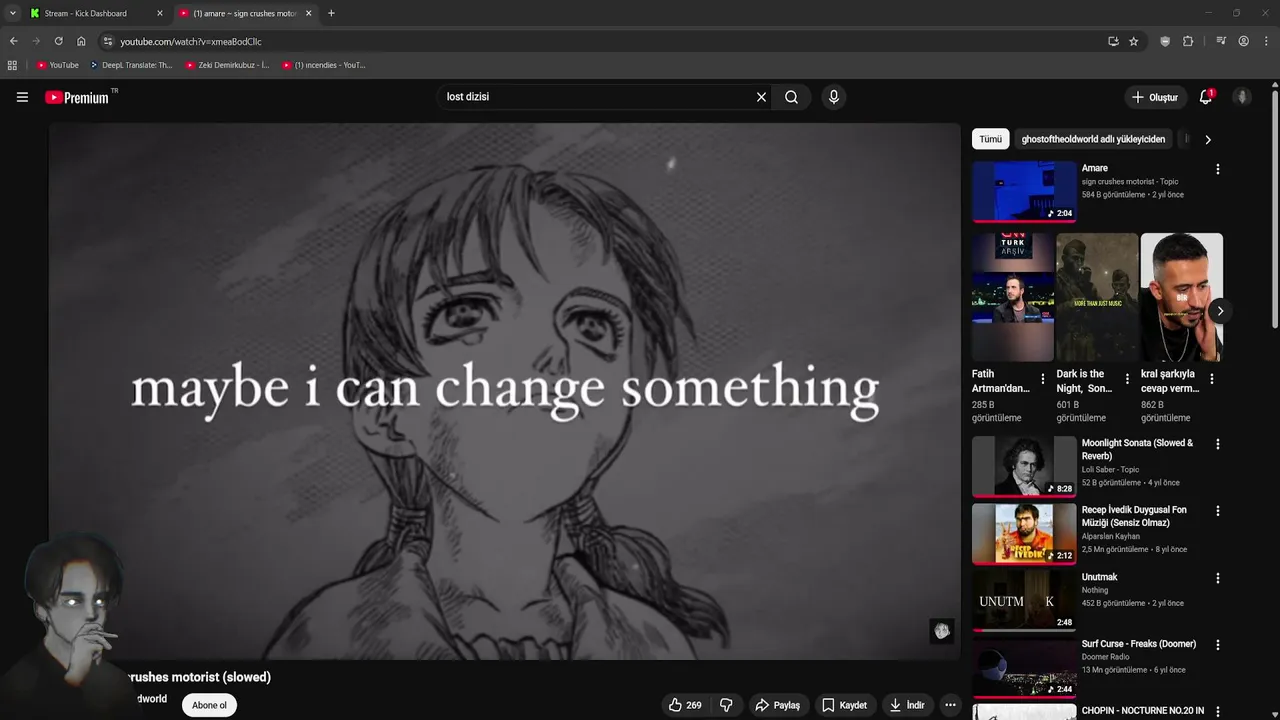Click channel watermark icon on video

pyautogui.click(x=941, y=631)
